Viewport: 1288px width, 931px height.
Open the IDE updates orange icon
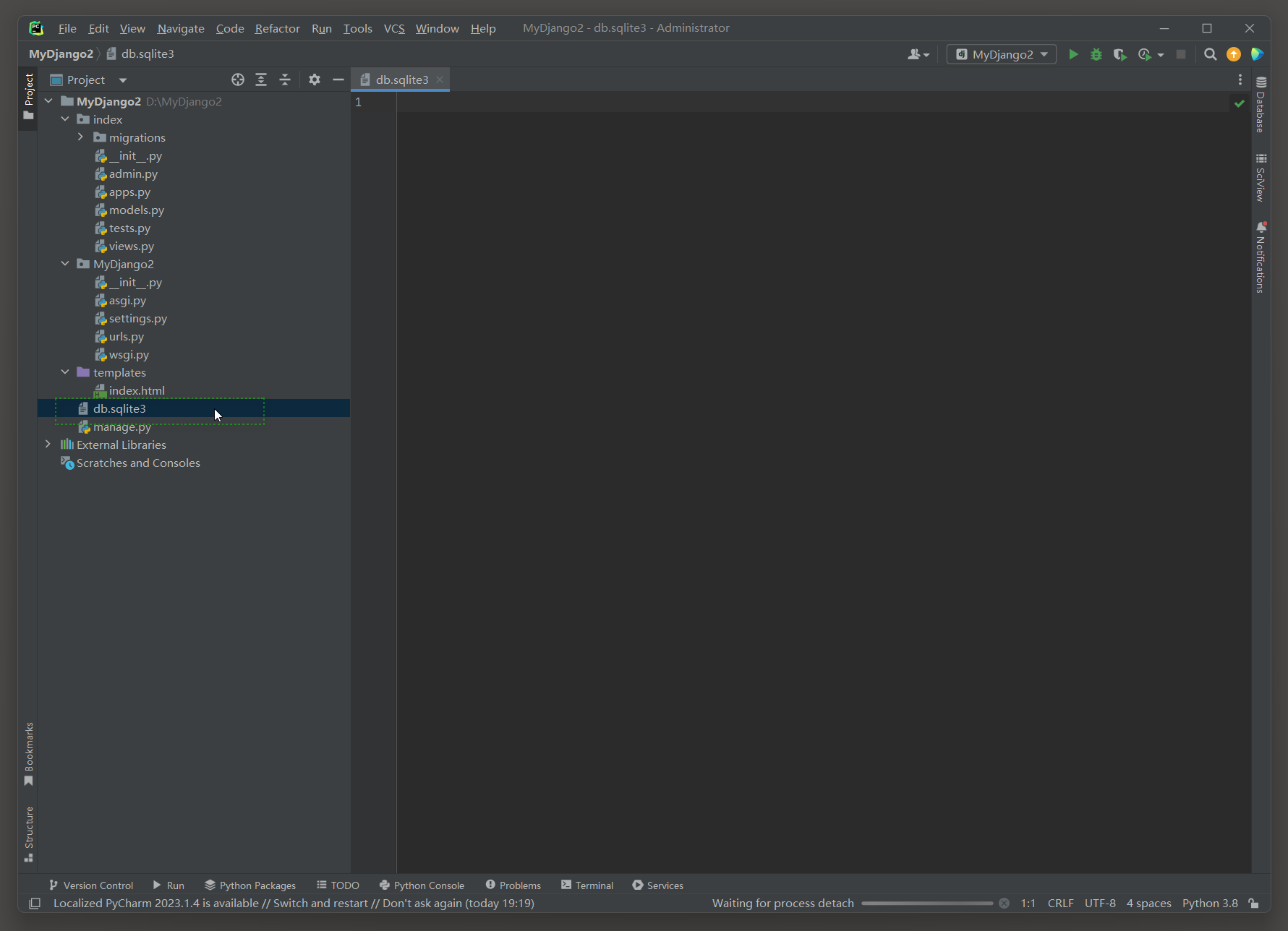tap(1234, 54)
